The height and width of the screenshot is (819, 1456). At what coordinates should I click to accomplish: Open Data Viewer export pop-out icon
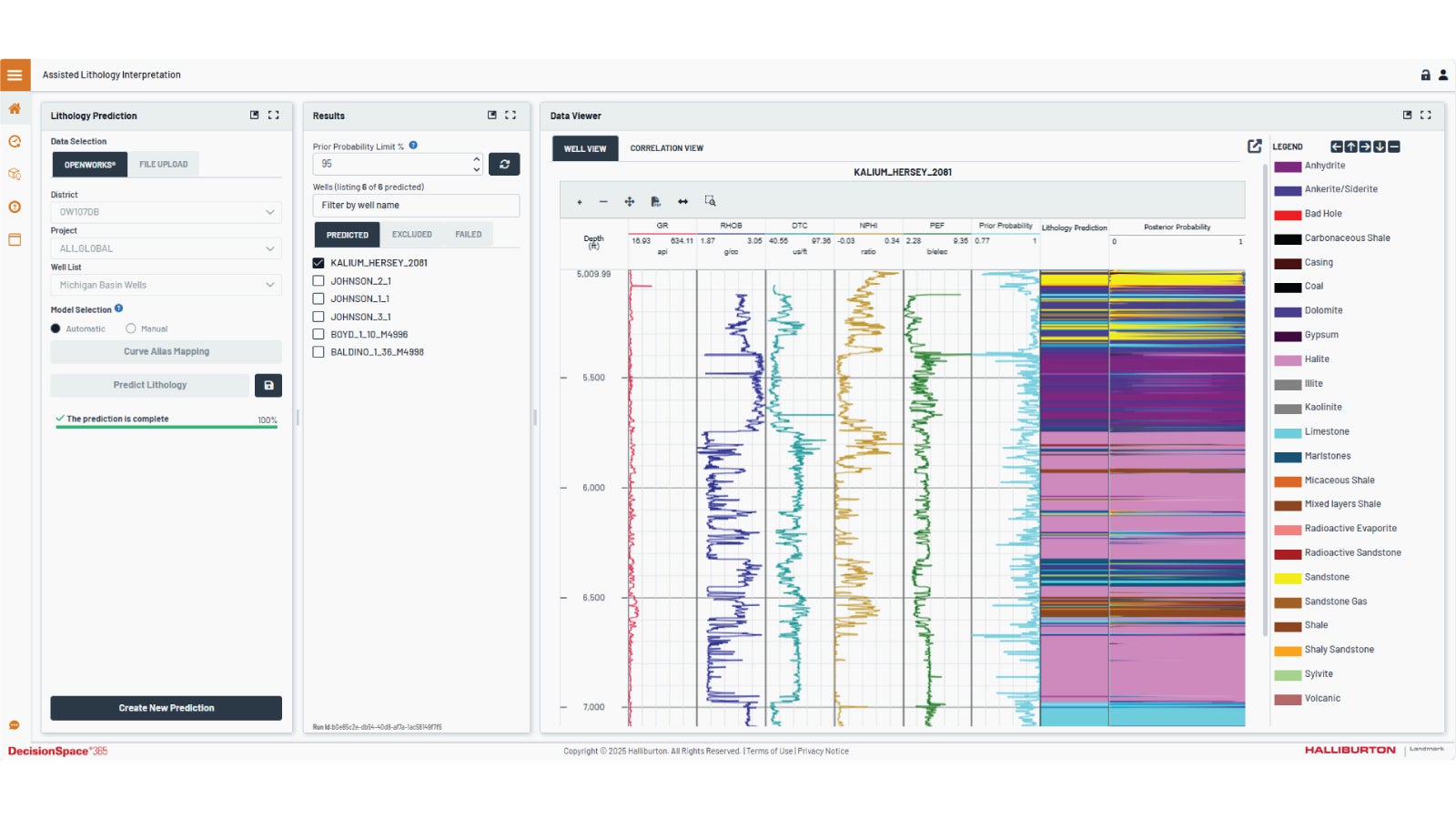click(1254, 147)
